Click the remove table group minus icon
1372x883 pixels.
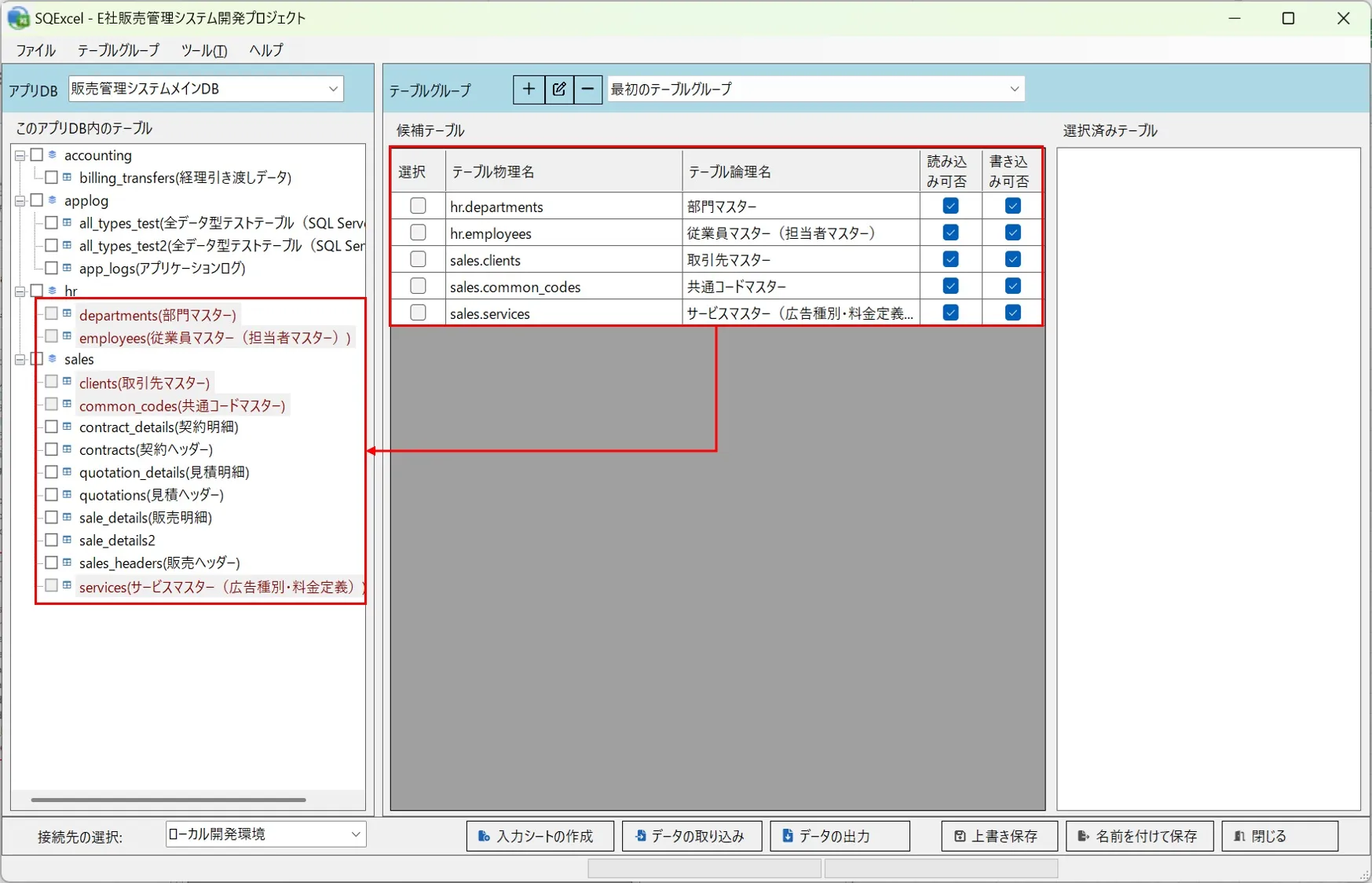[x=587, y=90]
